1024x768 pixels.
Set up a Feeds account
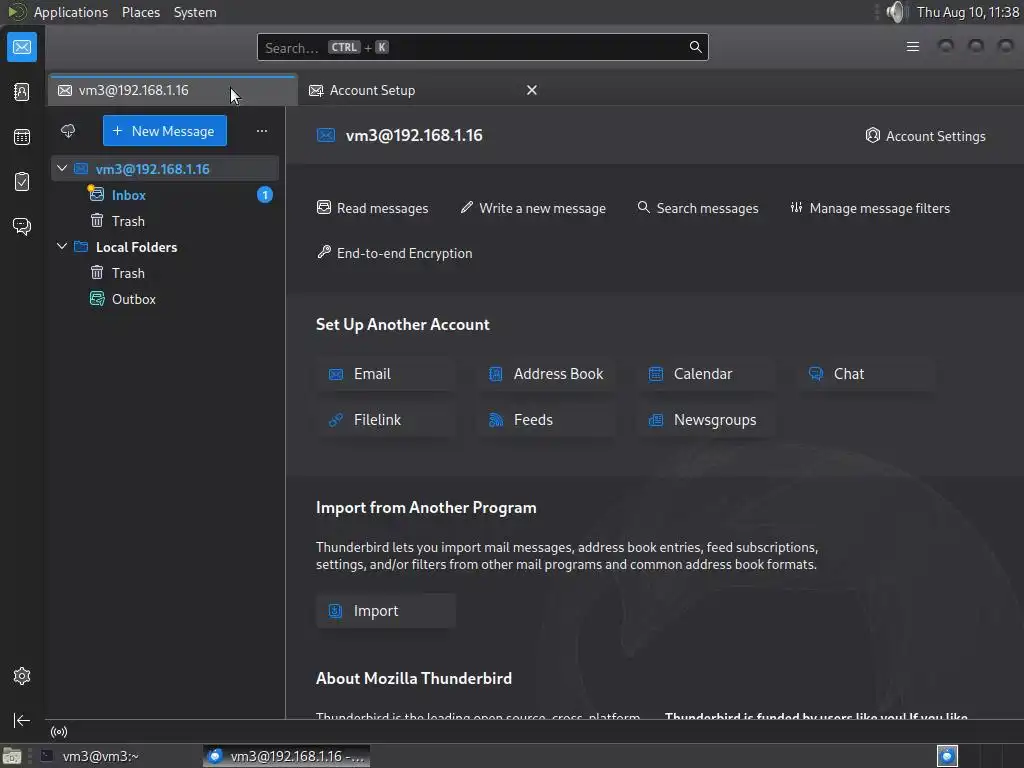[546, 420]
